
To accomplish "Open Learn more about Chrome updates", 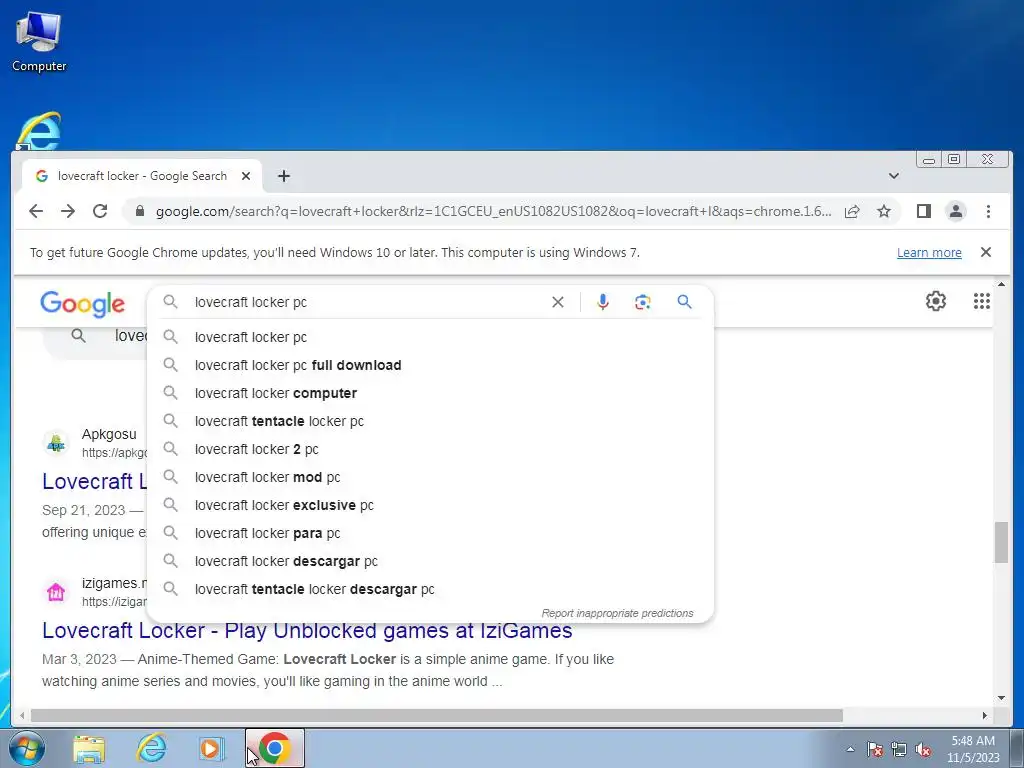I will click(x=929, y=253).
